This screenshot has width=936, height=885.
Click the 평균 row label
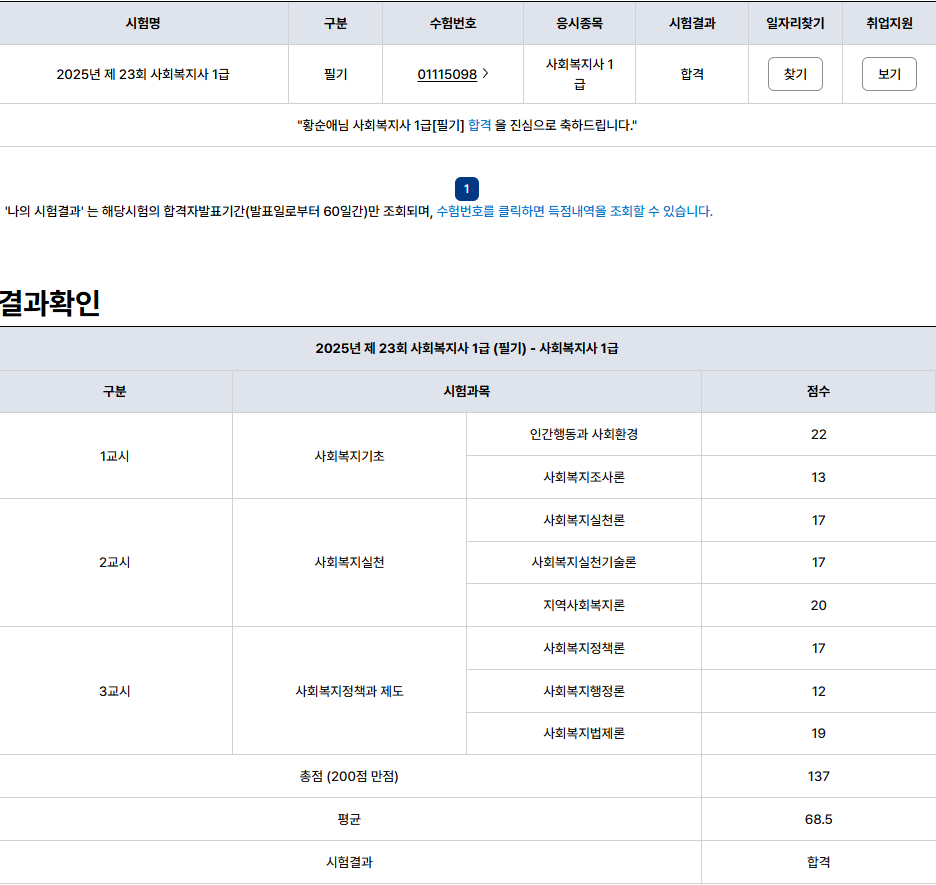[349, 819]
